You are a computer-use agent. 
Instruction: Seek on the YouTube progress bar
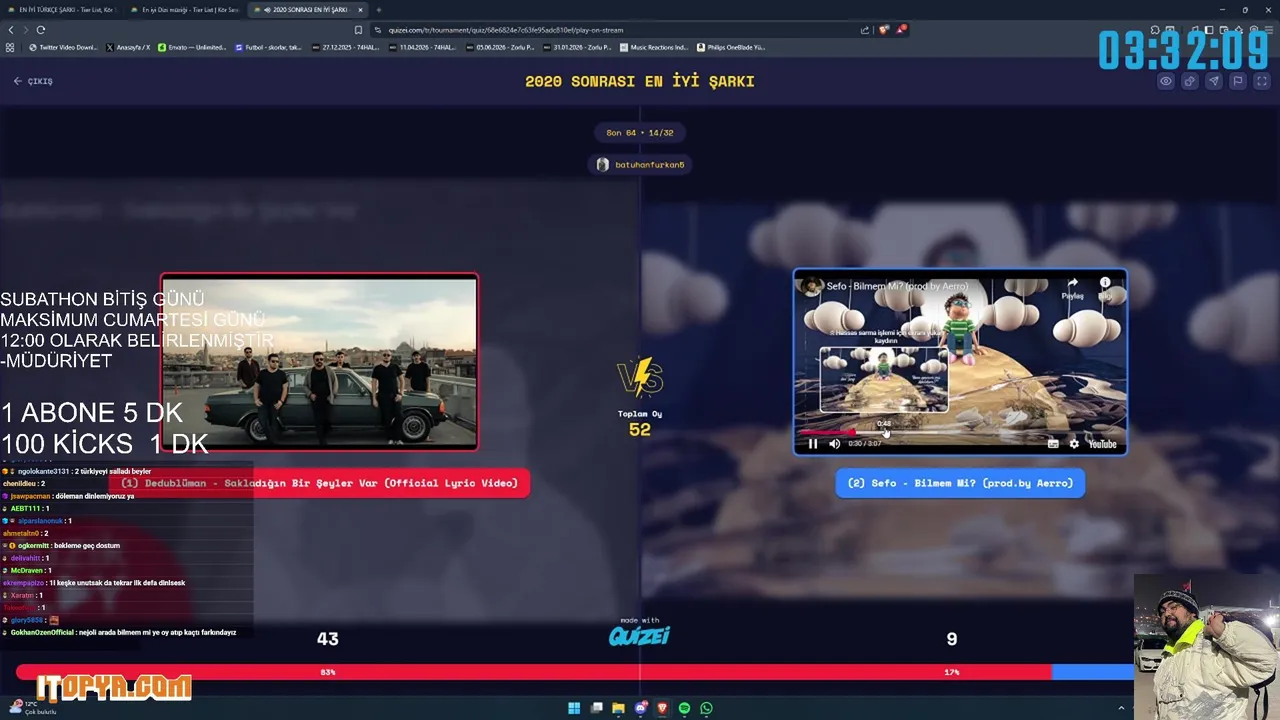pos(959,433)
